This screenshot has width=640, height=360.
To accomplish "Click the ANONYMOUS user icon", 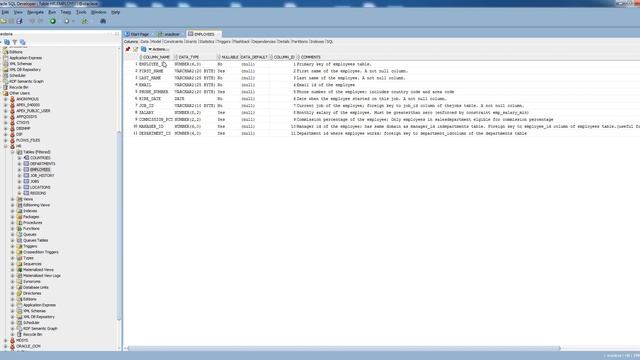I will pyautogui.click(x=13, y=99).
